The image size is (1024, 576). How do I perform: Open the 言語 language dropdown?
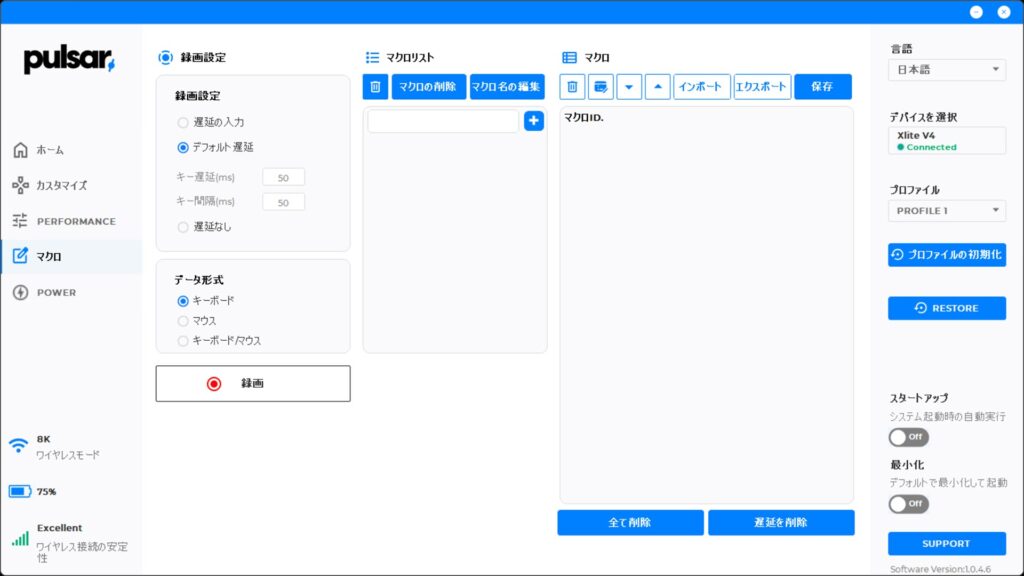tap(947, 70)
